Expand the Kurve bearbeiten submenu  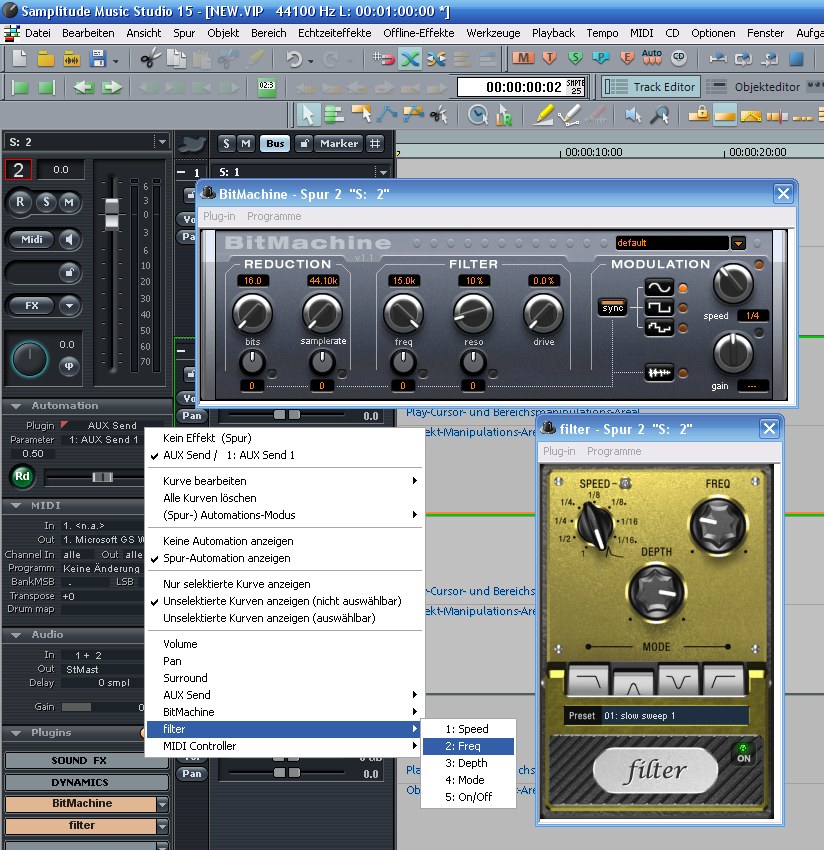point(285,481)
